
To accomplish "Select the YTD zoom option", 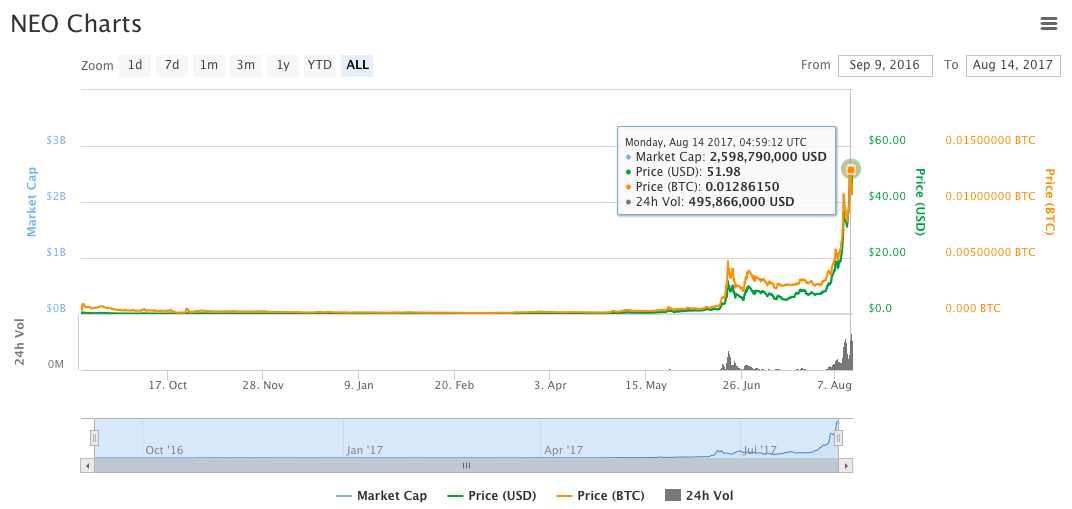I will [319, 66].
